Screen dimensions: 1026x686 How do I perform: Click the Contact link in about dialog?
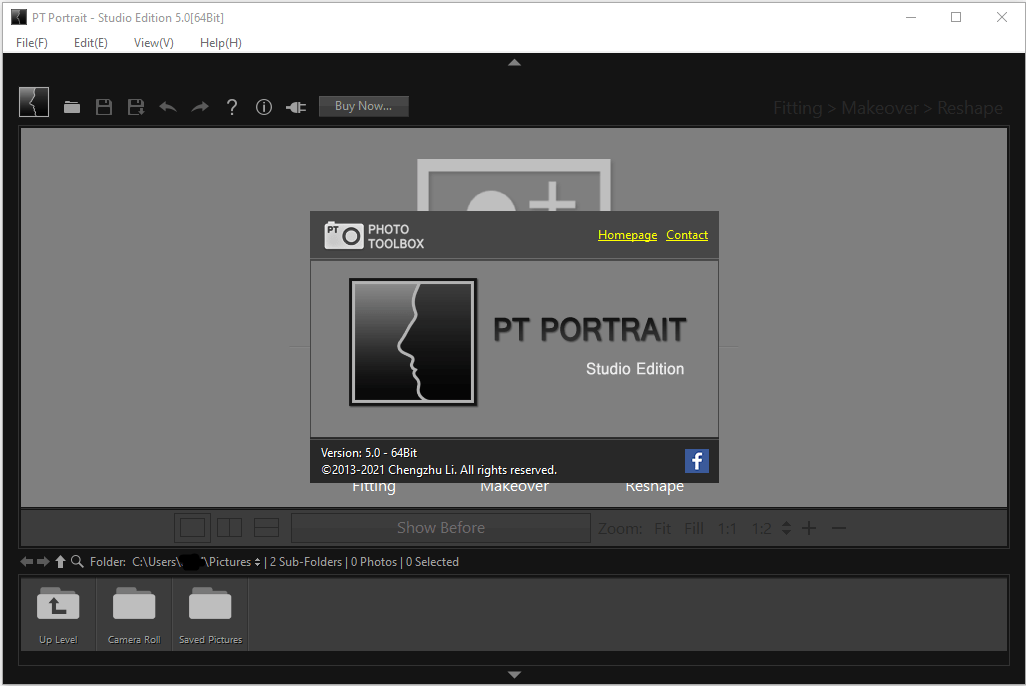point(687,235)
